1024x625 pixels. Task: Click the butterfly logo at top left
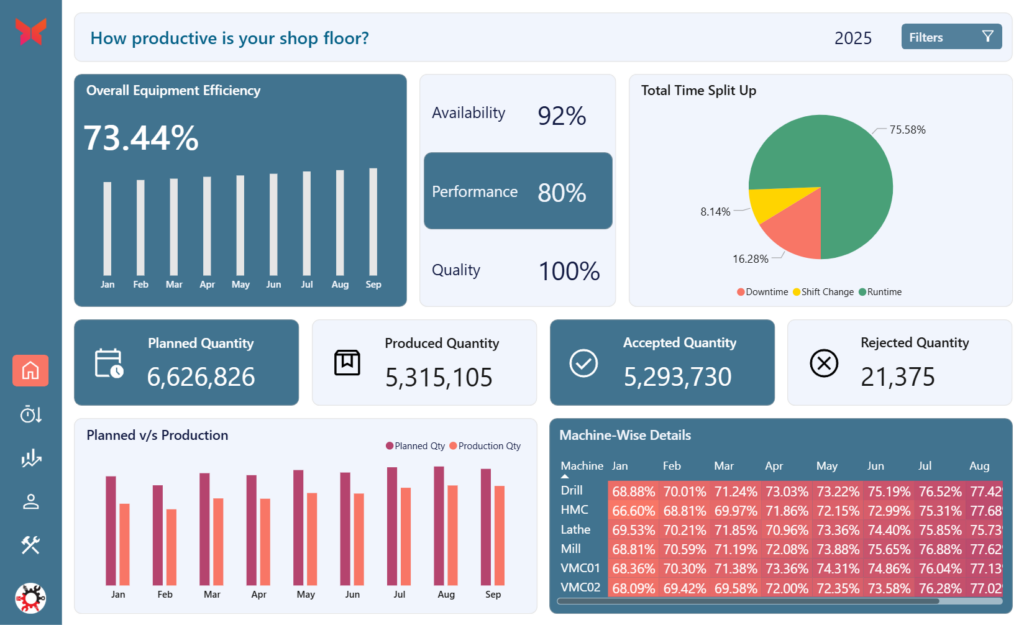click(30, 32)
